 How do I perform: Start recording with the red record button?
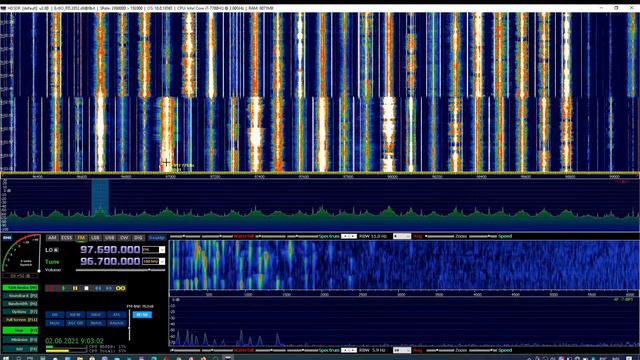coord(52,288)
